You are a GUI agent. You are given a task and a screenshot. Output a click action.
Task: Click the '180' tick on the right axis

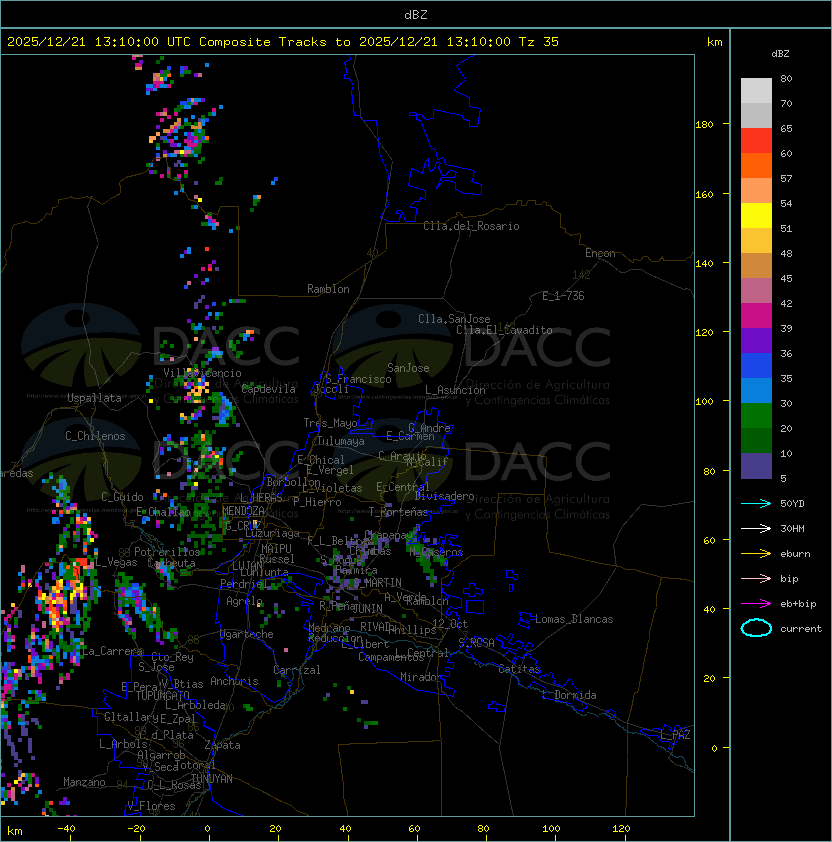704,125
